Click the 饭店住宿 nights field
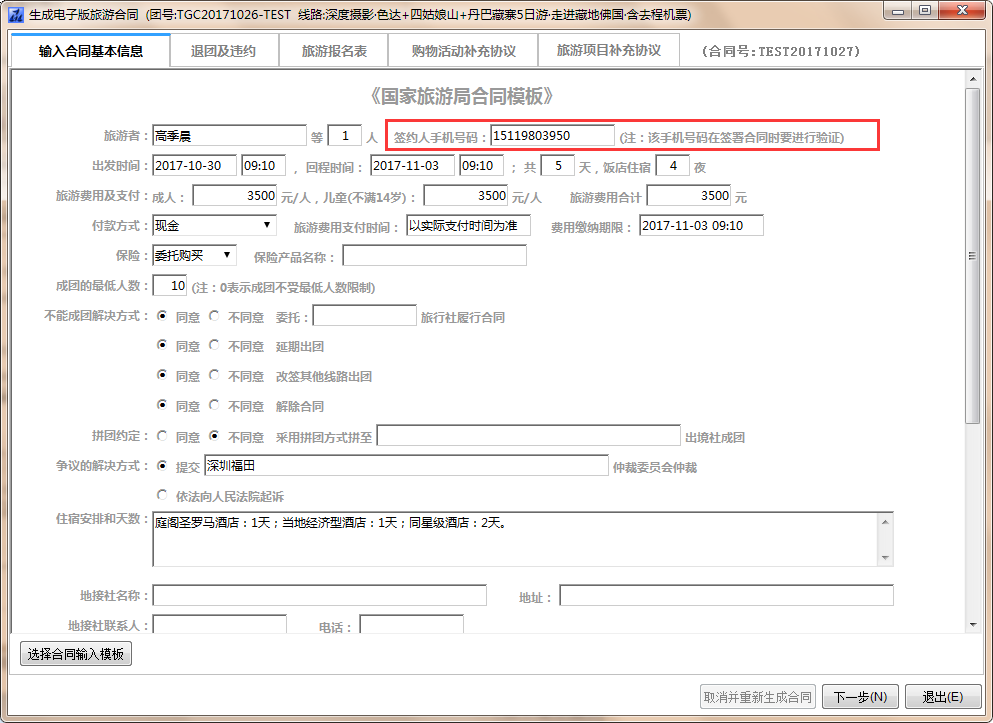The height and width of the screenshot is (723, 993). click(673, 166)
